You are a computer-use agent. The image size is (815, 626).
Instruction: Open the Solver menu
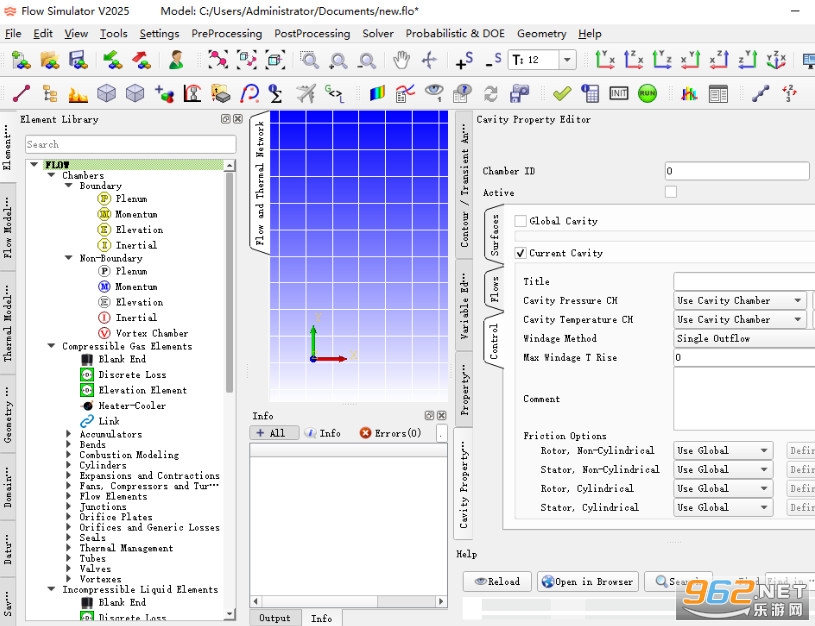(378, 33)
